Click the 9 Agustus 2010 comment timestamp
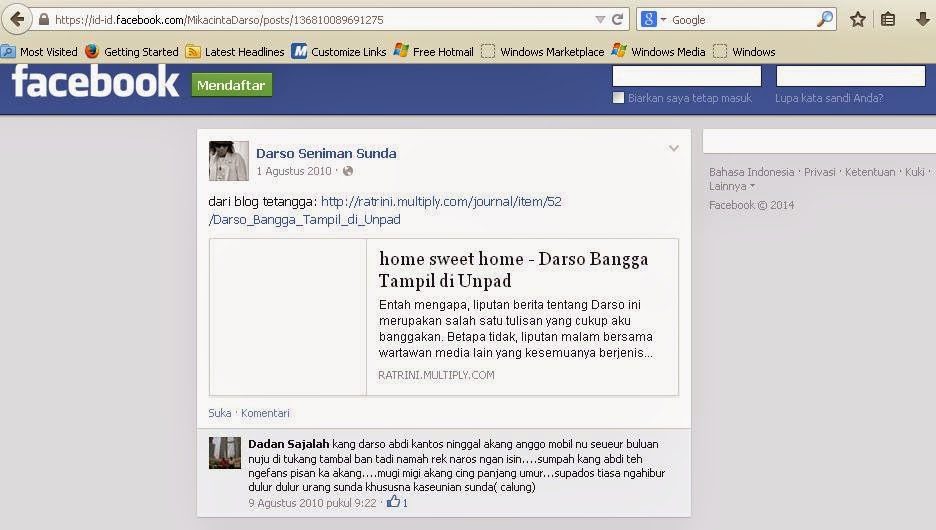This screenshot has height=530, width=936. point(312,503)
